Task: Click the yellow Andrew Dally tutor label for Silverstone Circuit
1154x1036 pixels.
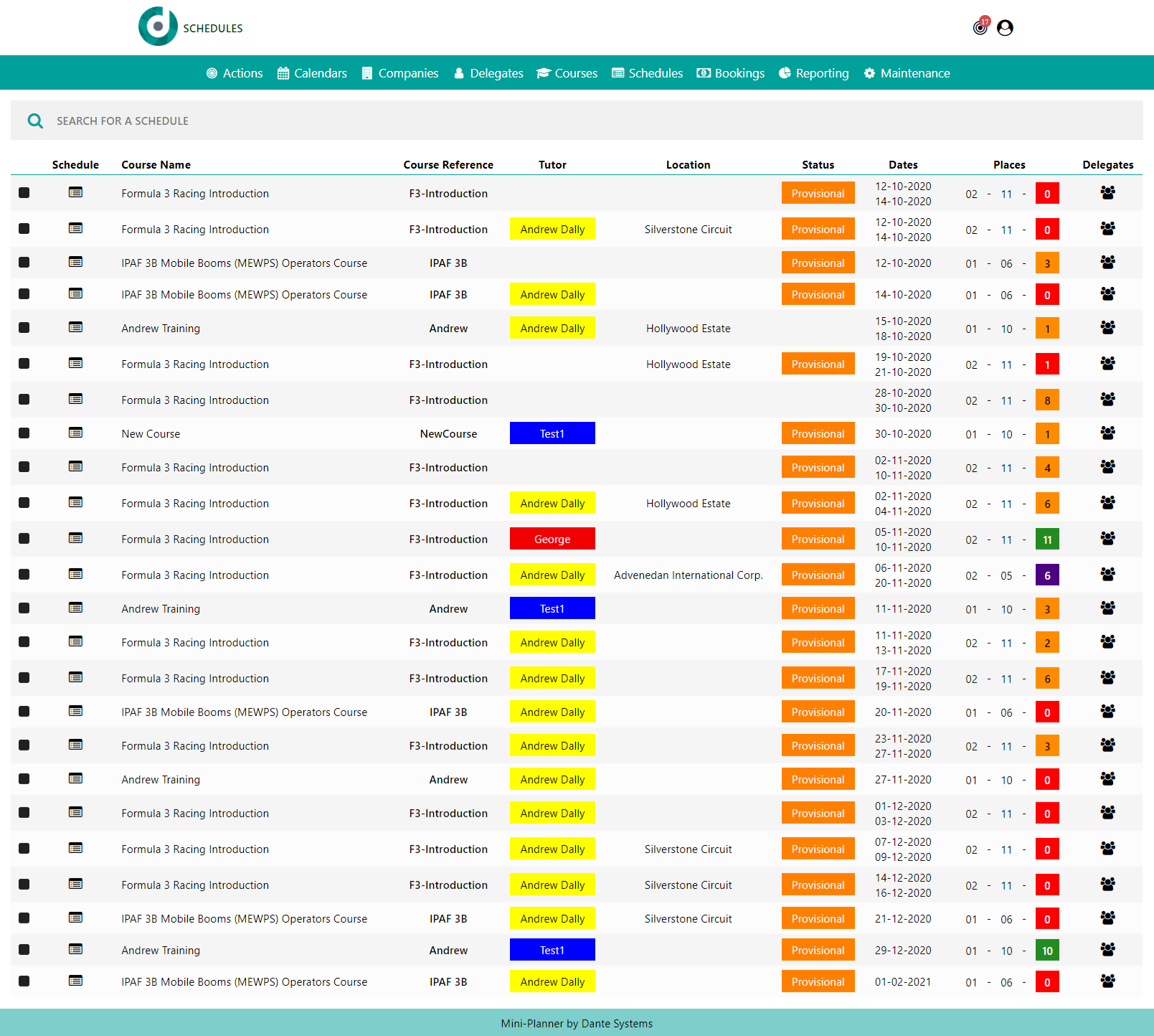Action: click(552, 229)
